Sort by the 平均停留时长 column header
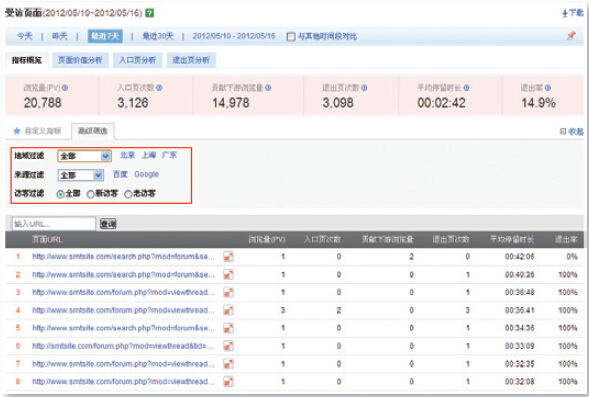 (512, 240)
